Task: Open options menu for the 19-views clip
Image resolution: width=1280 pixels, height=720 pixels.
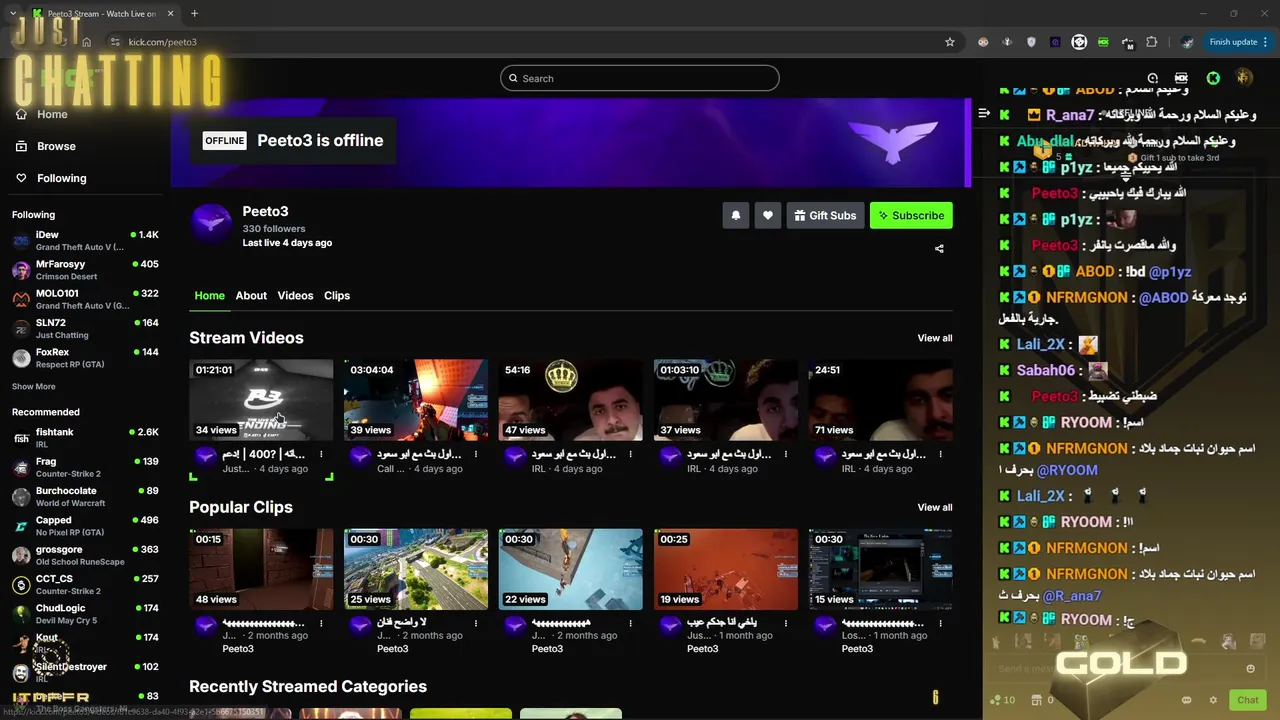Action: 785,623
